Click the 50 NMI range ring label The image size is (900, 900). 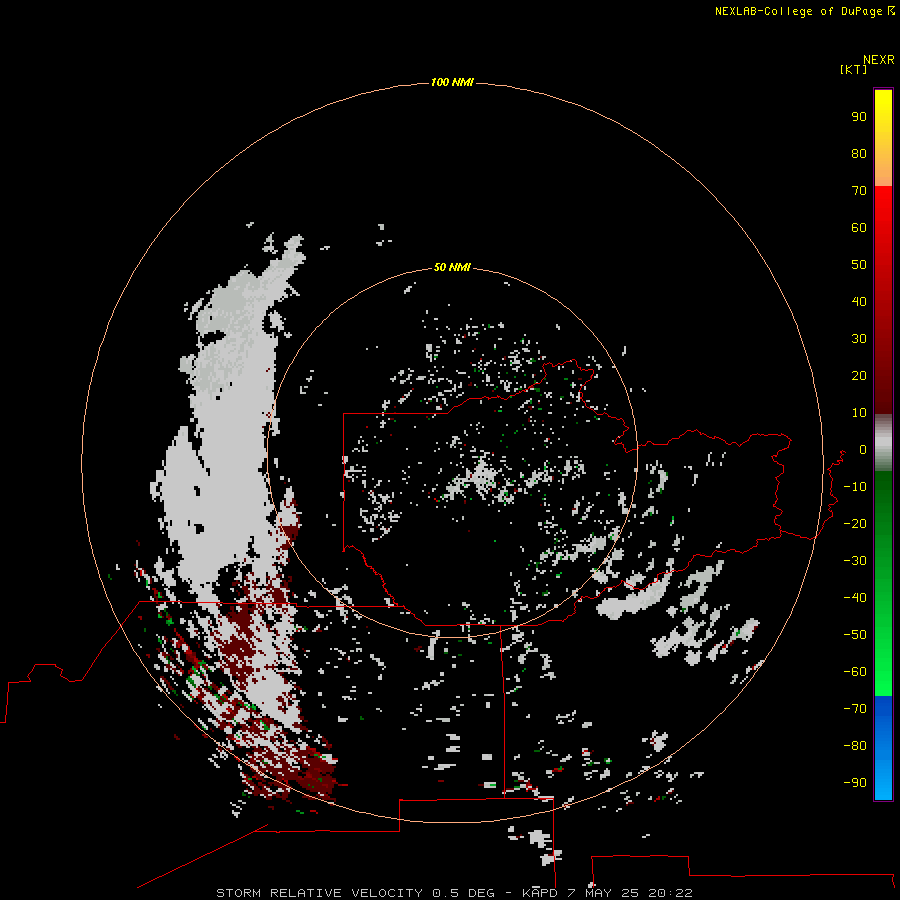pyautogui.click(x=452, y=267)
